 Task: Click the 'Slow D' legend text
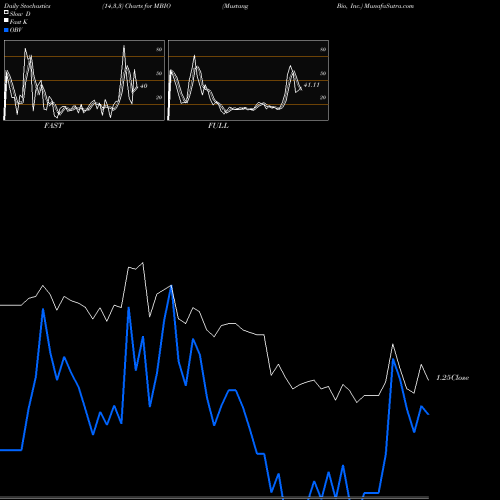coord(20,14)
